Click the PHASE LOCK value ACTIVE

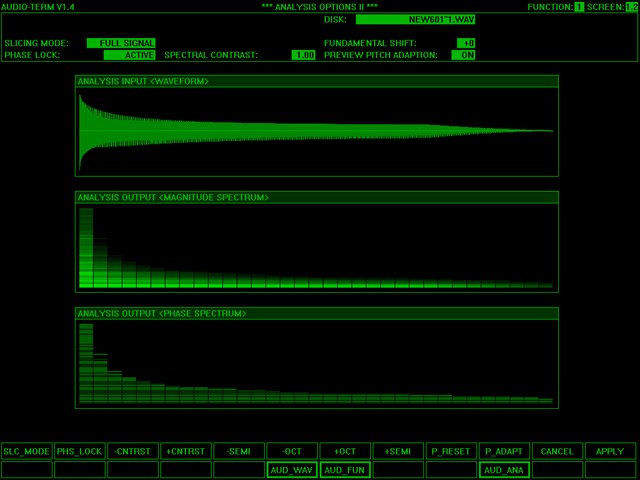(x=129, y=55)
